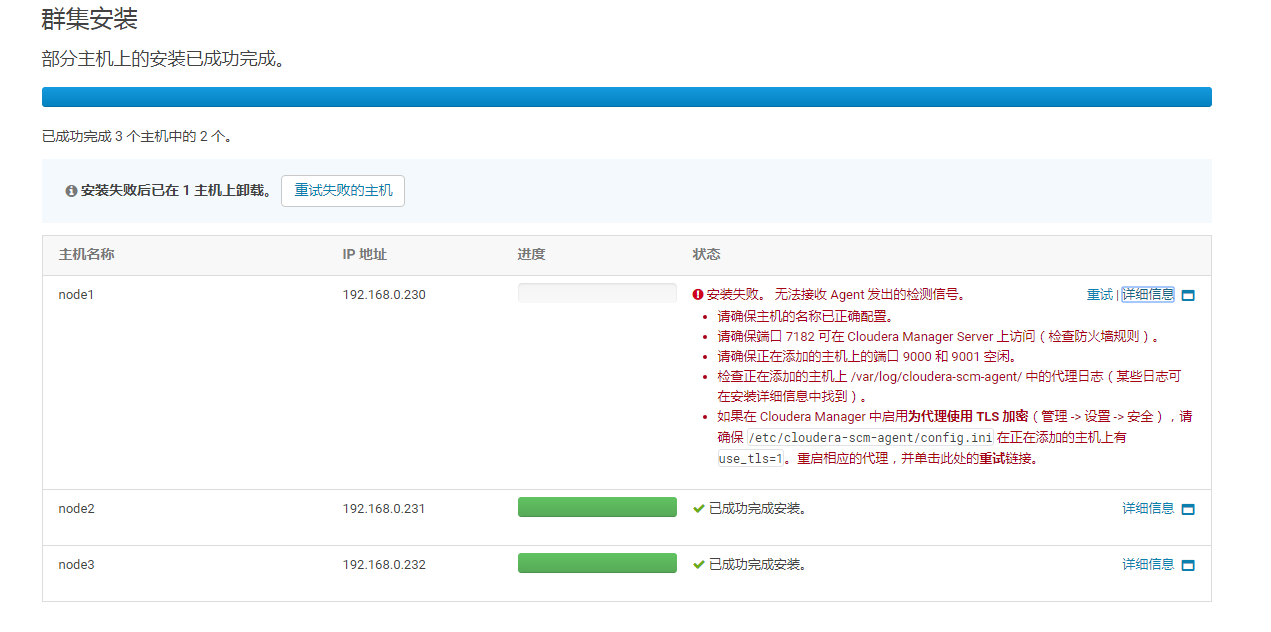The image size is (1271, 632).
Task: Open node1's 详细信息 link
Action: coord(1148,294)
